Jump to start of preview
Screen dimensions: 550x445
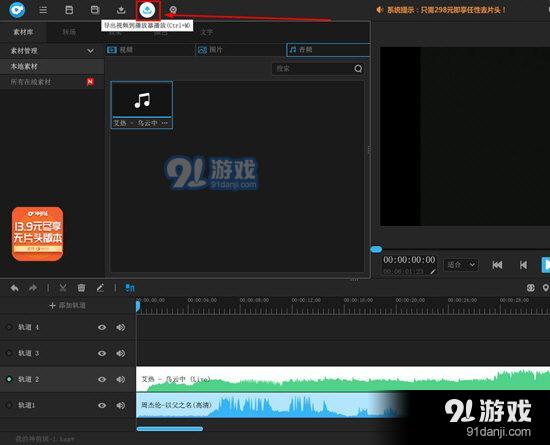coord(497,265)
